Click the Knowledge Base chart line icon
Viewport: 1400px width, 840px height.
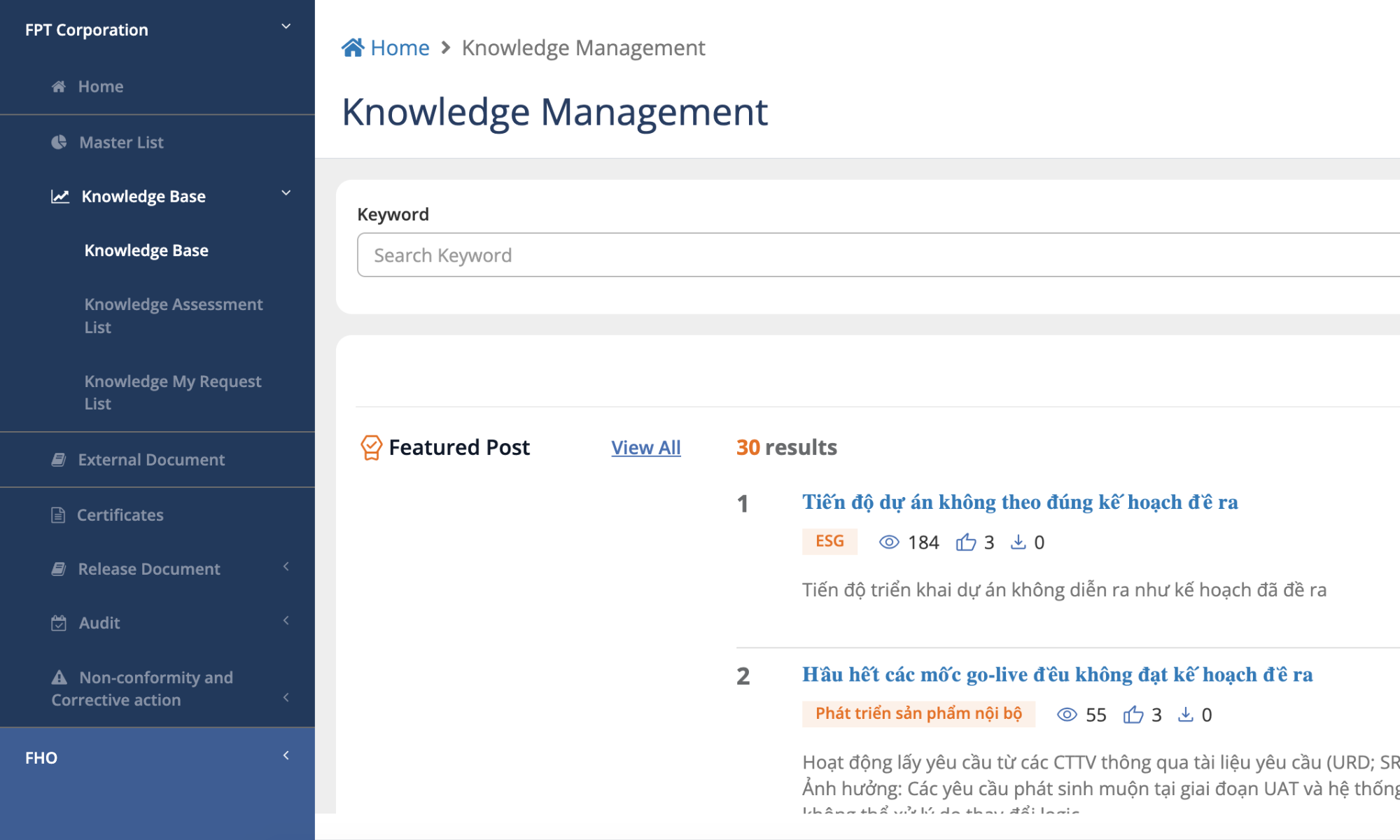coord(60,197)
